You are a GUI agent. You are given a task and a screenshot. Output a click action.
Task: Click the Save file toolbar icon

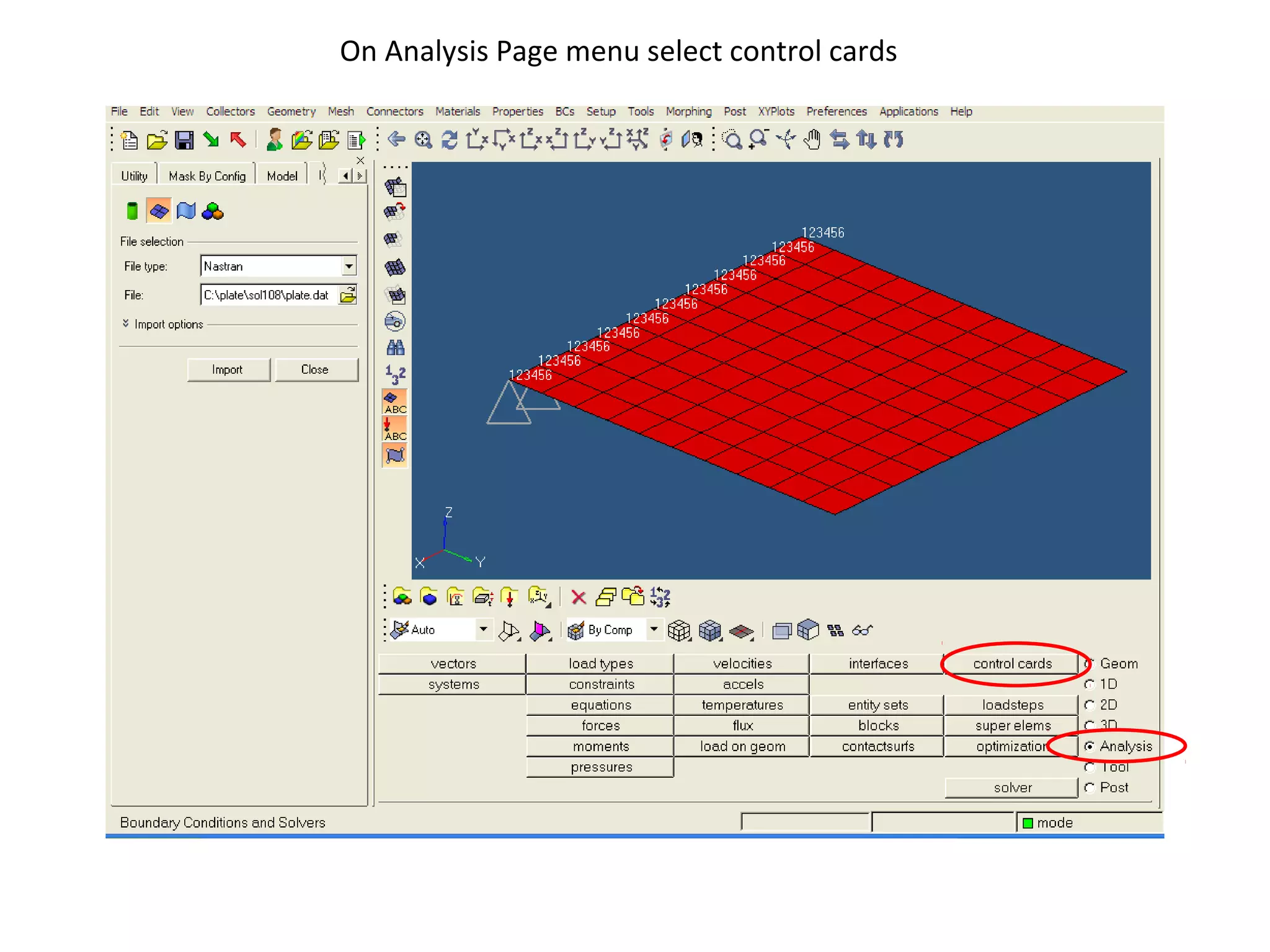tap(184, 141)
